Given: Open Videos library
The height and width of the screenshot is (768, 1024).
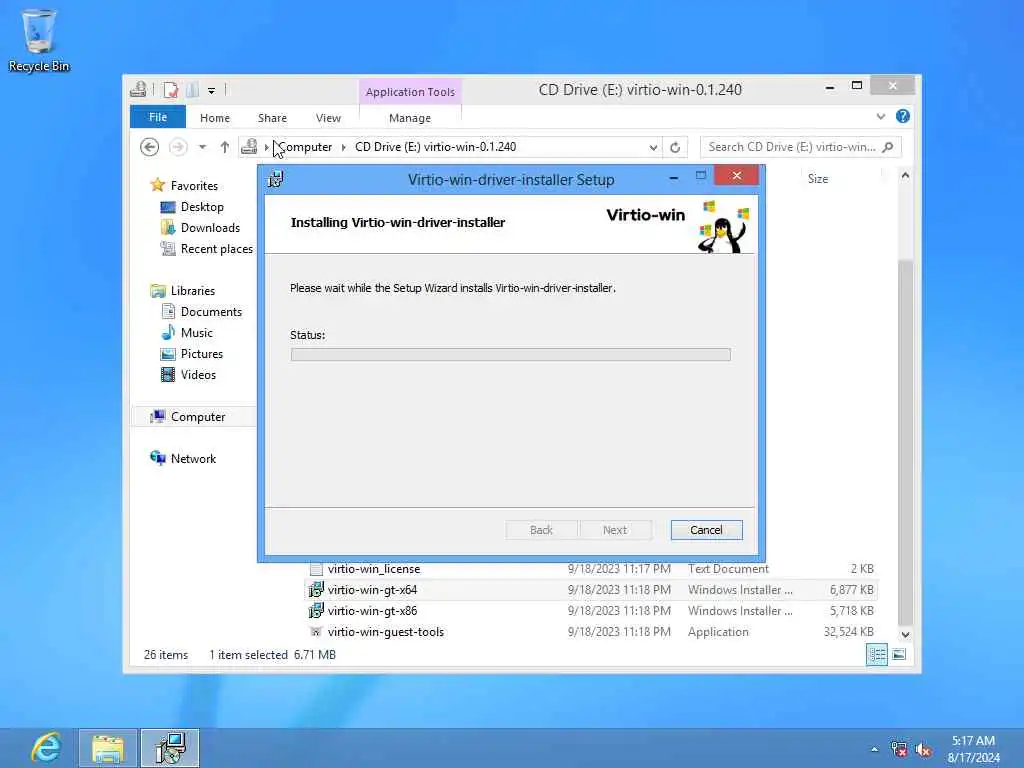Looking at the screenshot, I should pos(198,374).
